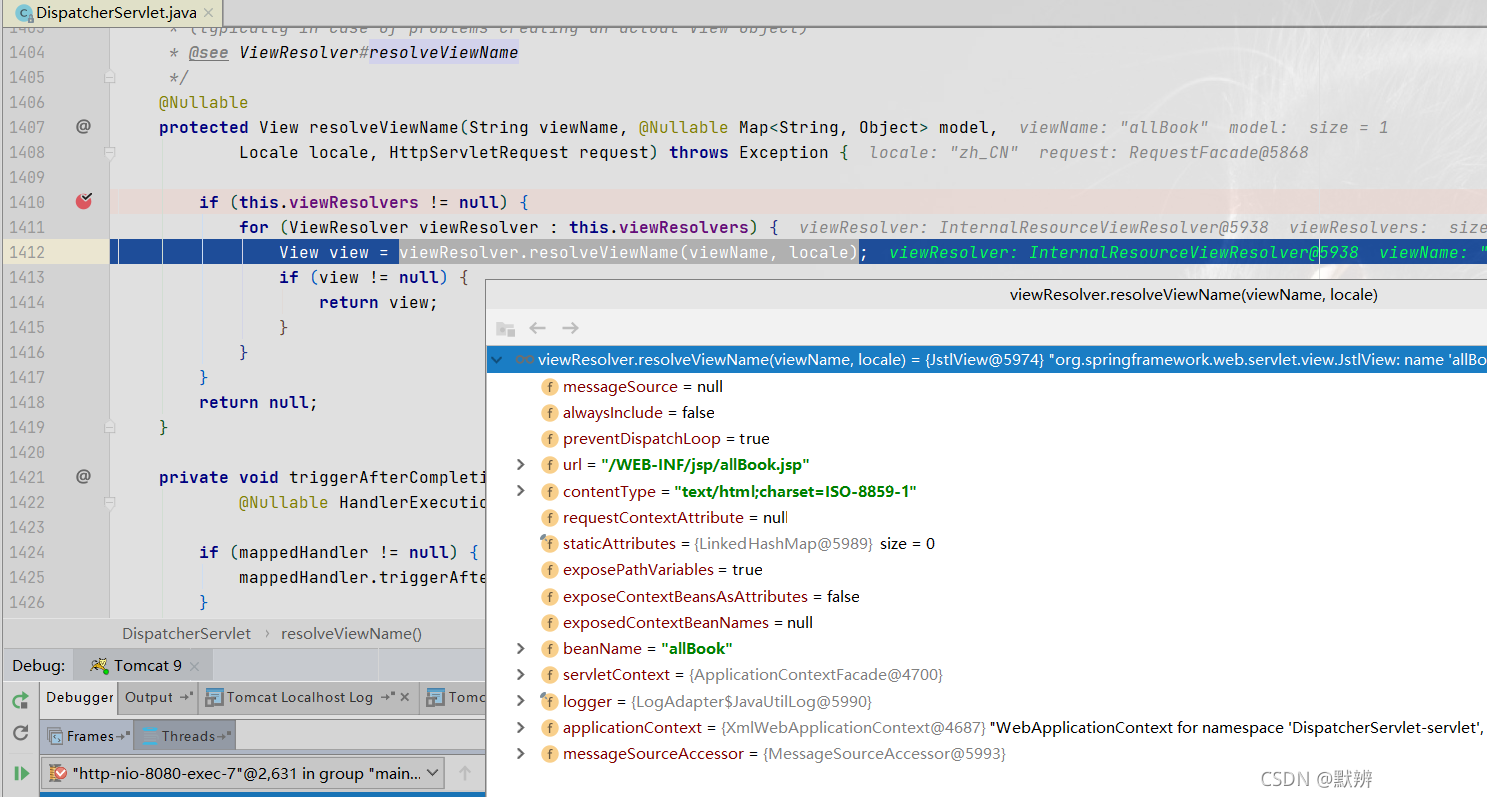1487x797 pixels.
Task: Select the exposeContextBeansAsAttributes = false row
Action: [987, 597]
